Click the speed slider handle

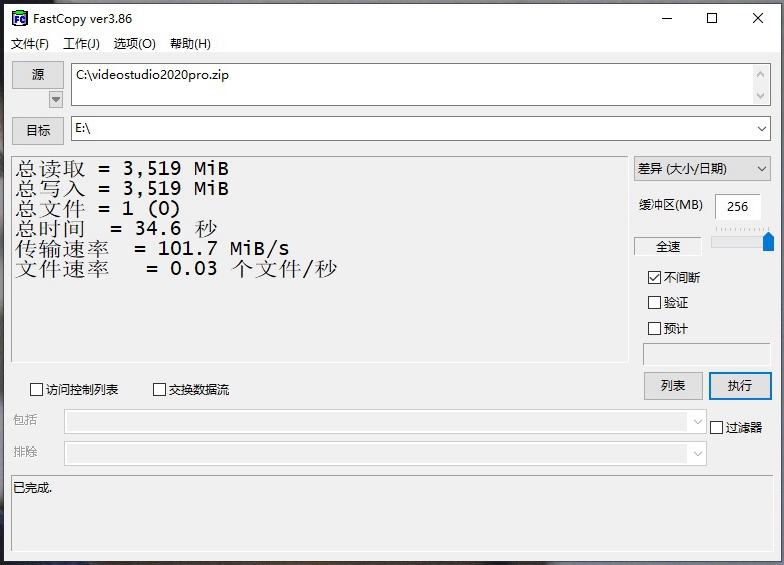pyautogui.click(x=768, y=242)
